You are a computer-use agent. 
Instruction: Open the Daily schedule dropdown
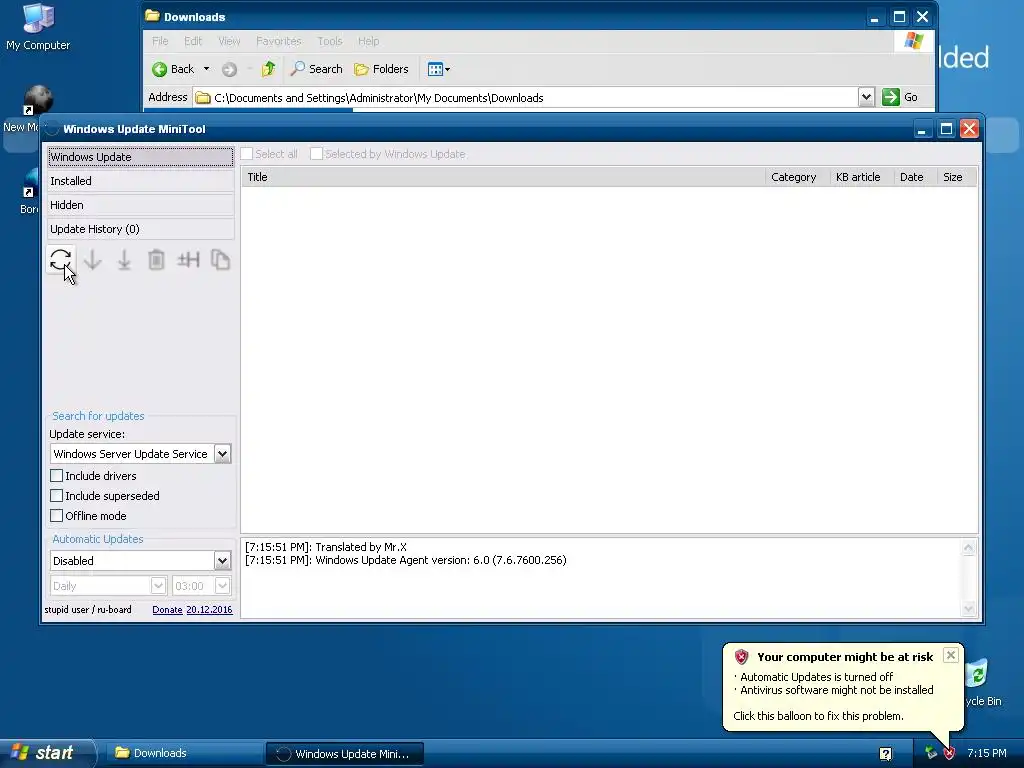click(x=158, y=586)
